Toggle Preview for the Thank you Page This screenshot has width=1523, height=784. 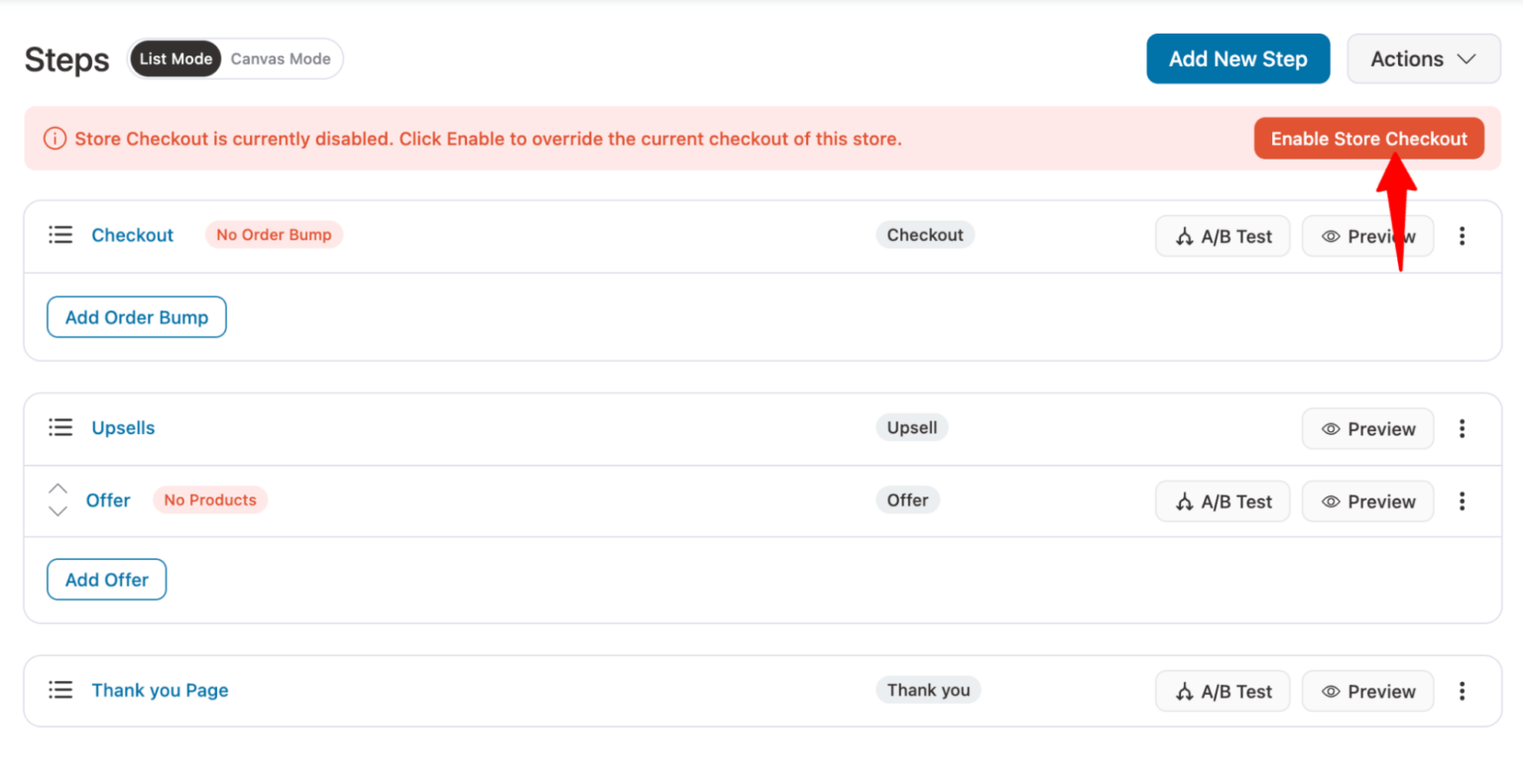[x=1367, y=691]
